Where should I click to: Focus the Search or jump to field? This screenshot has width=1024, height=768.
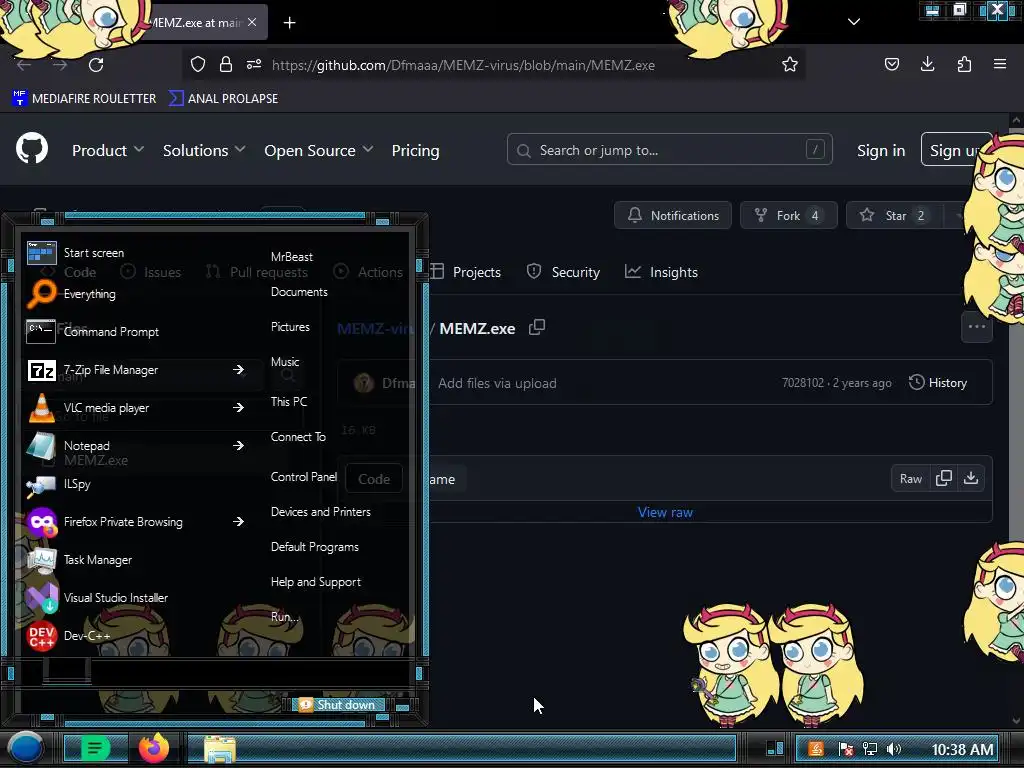[x=669, y=150]
